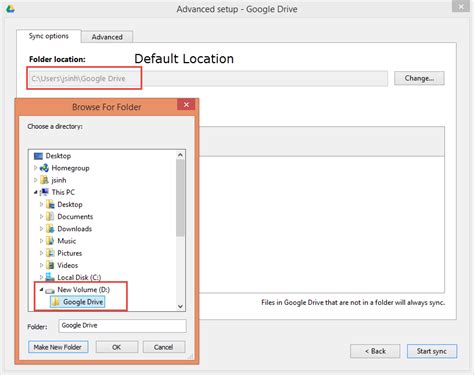The image size is (474, 375).
Task: Collapse the This PC tree node
Action: click(35, 192)
